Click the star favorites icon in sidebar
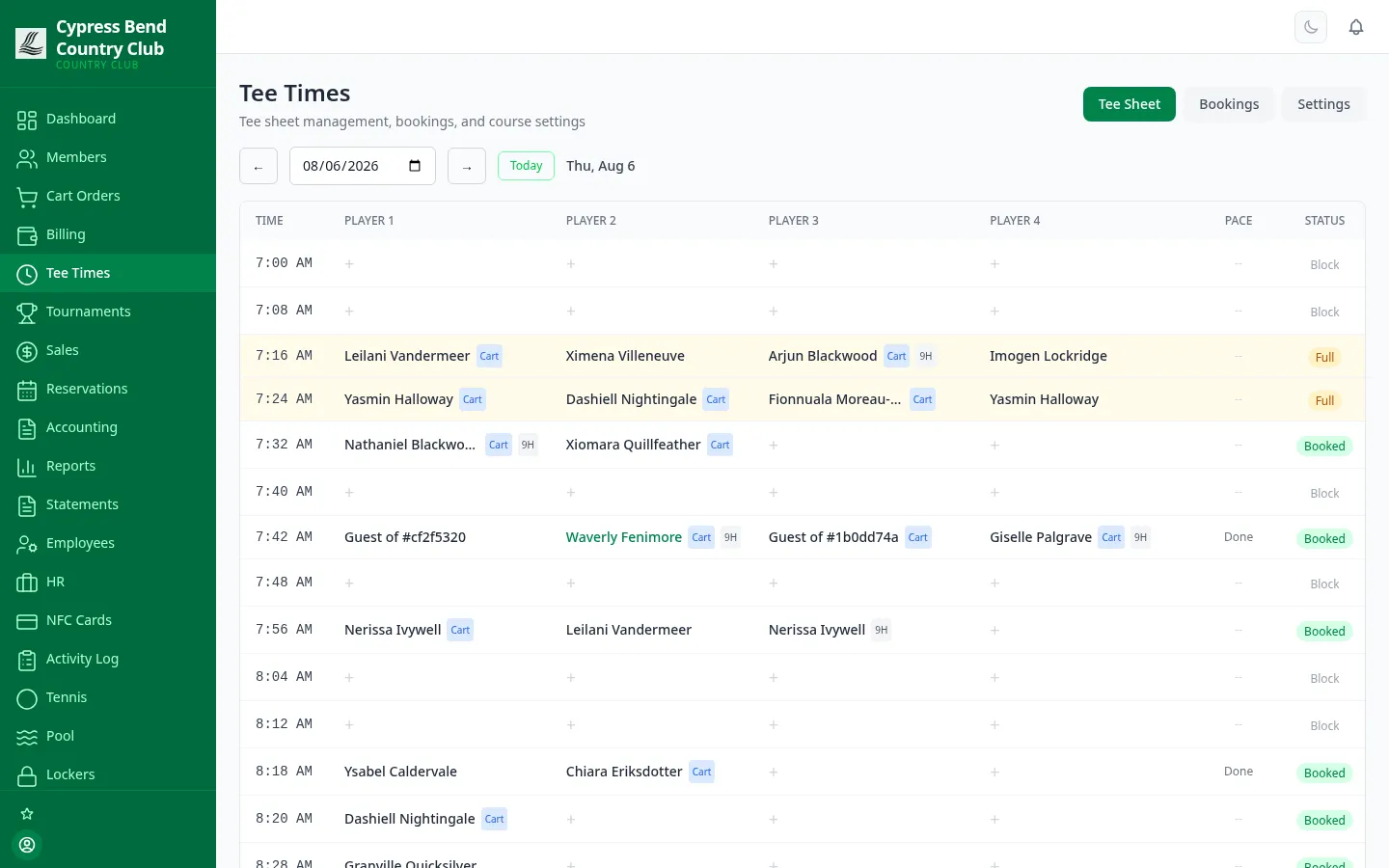Screen dimensions: 1389x868 click(x=27, y=814)
